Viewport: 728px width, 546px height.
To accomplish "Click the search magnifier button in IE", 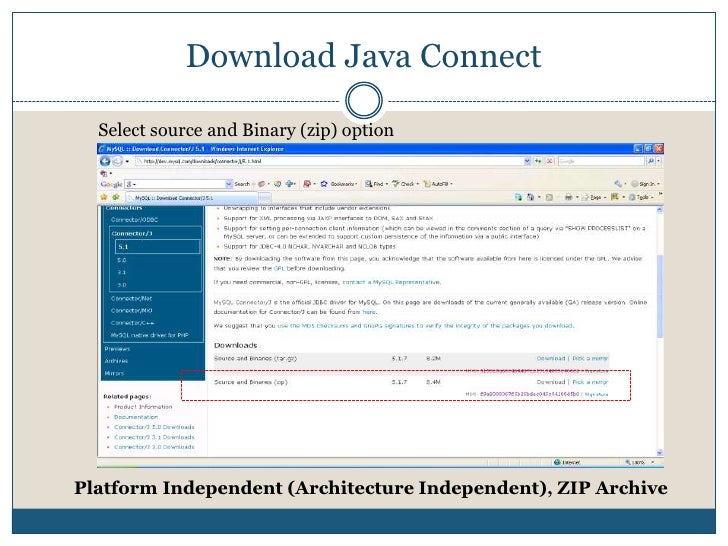I will click(x=651, y=161).
